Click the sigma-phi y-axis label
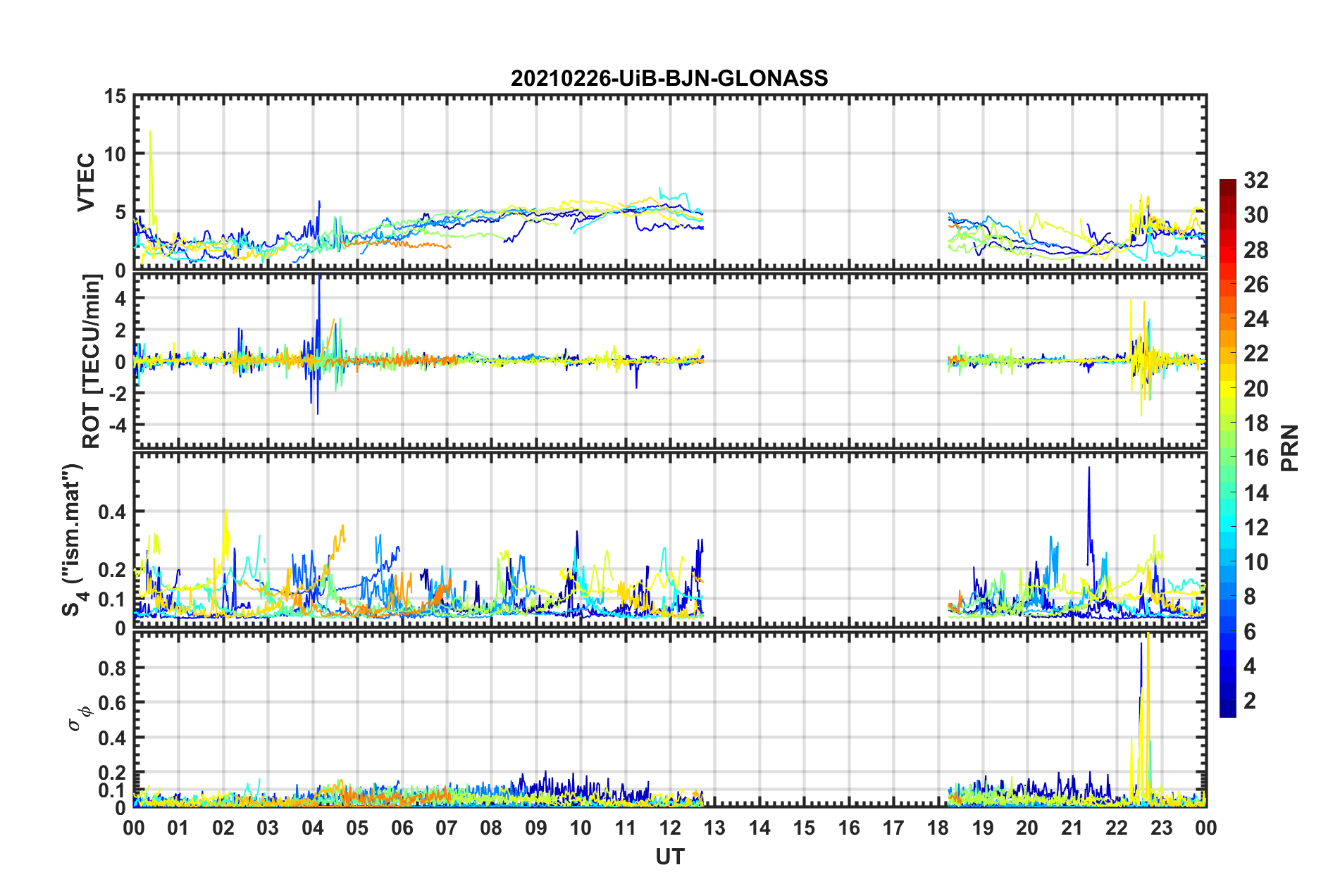1340x896 pixels. 80,718
